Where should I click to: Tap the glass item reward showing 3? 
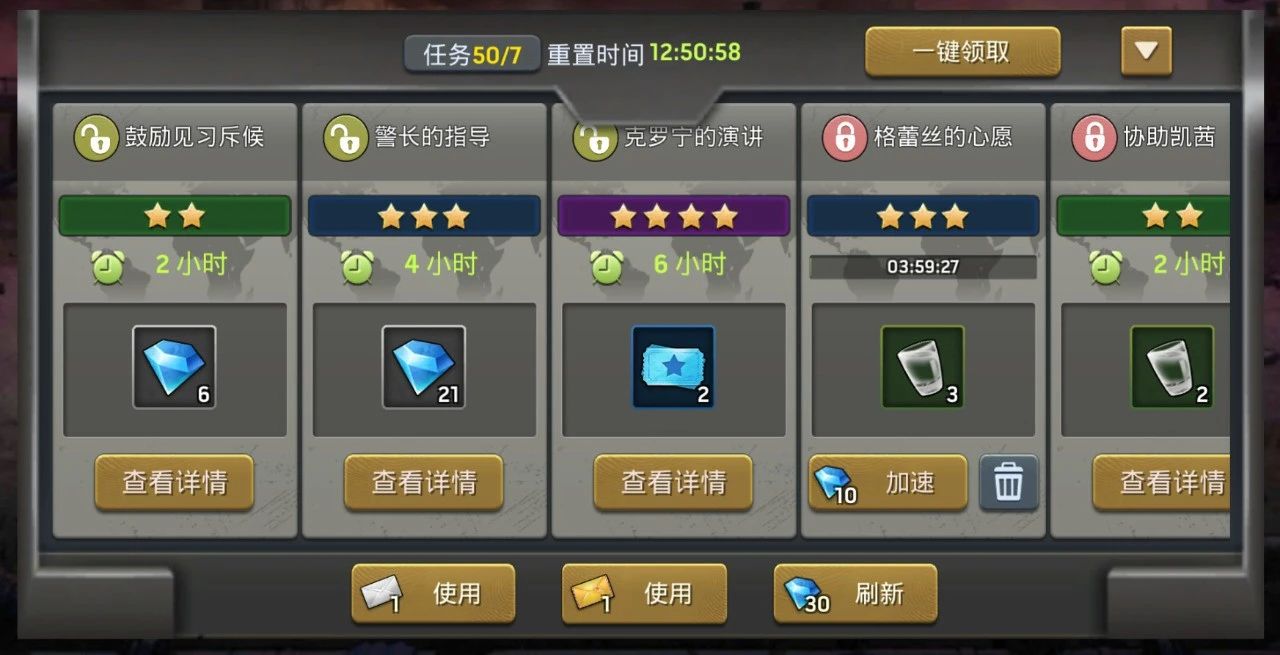click(923, 367)
